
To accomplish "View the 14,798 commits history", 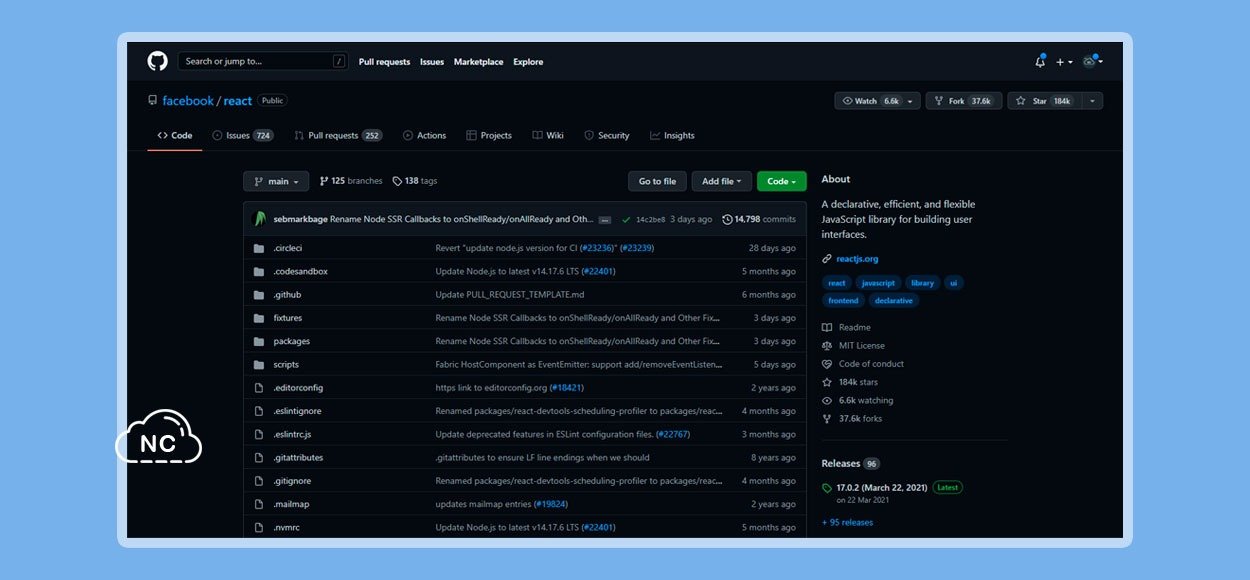I will (x=759, y=220).
